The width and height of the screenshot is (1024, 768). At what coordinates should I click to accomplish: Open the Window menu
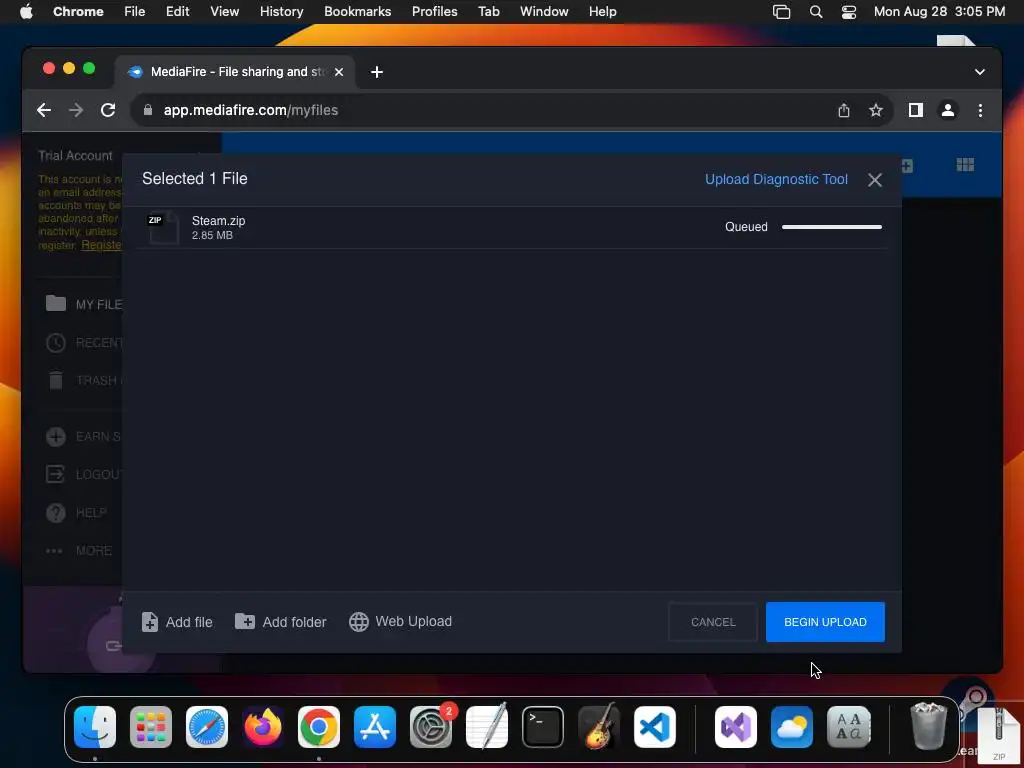[x=544, y=11]
